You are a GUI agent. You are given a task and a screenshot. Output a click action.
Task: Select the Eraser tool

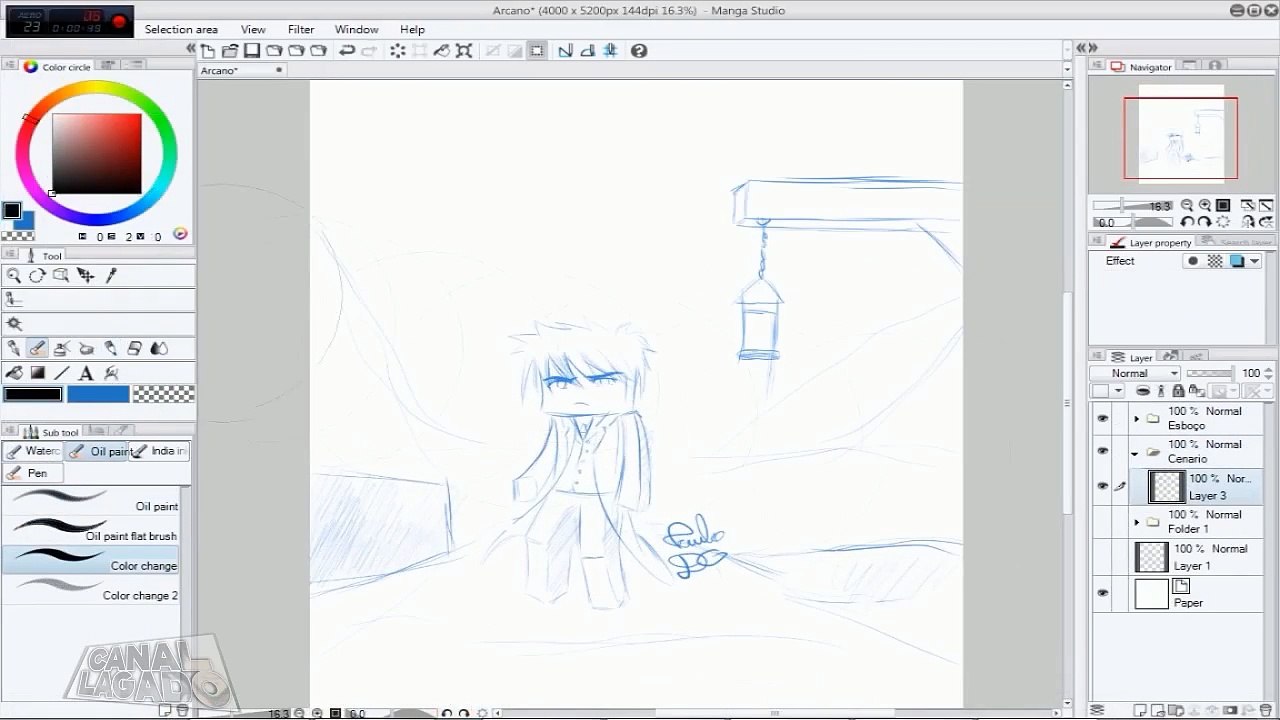click(135, 348)
